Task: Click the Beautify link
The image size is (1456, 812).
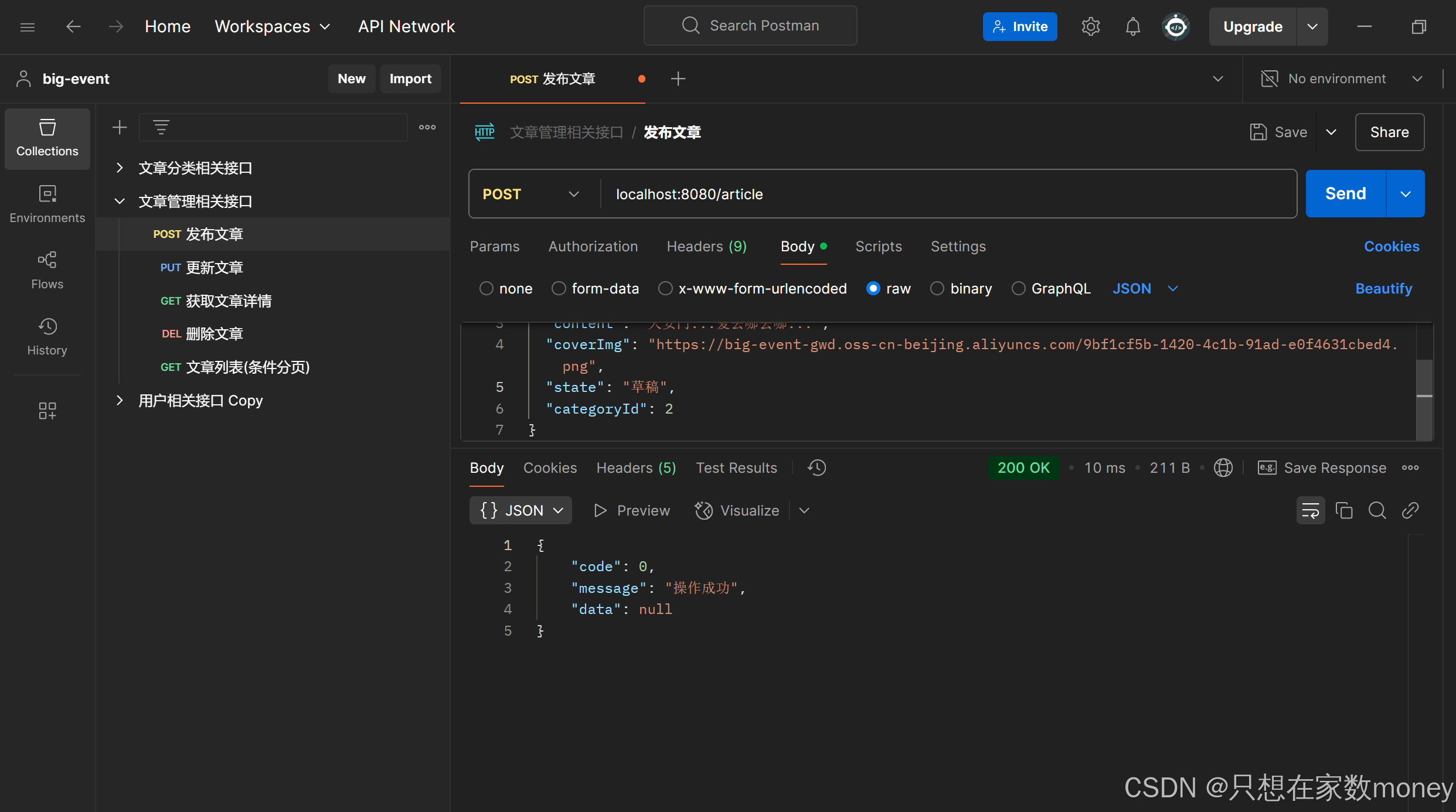Action: click(x=1383, y=288)
